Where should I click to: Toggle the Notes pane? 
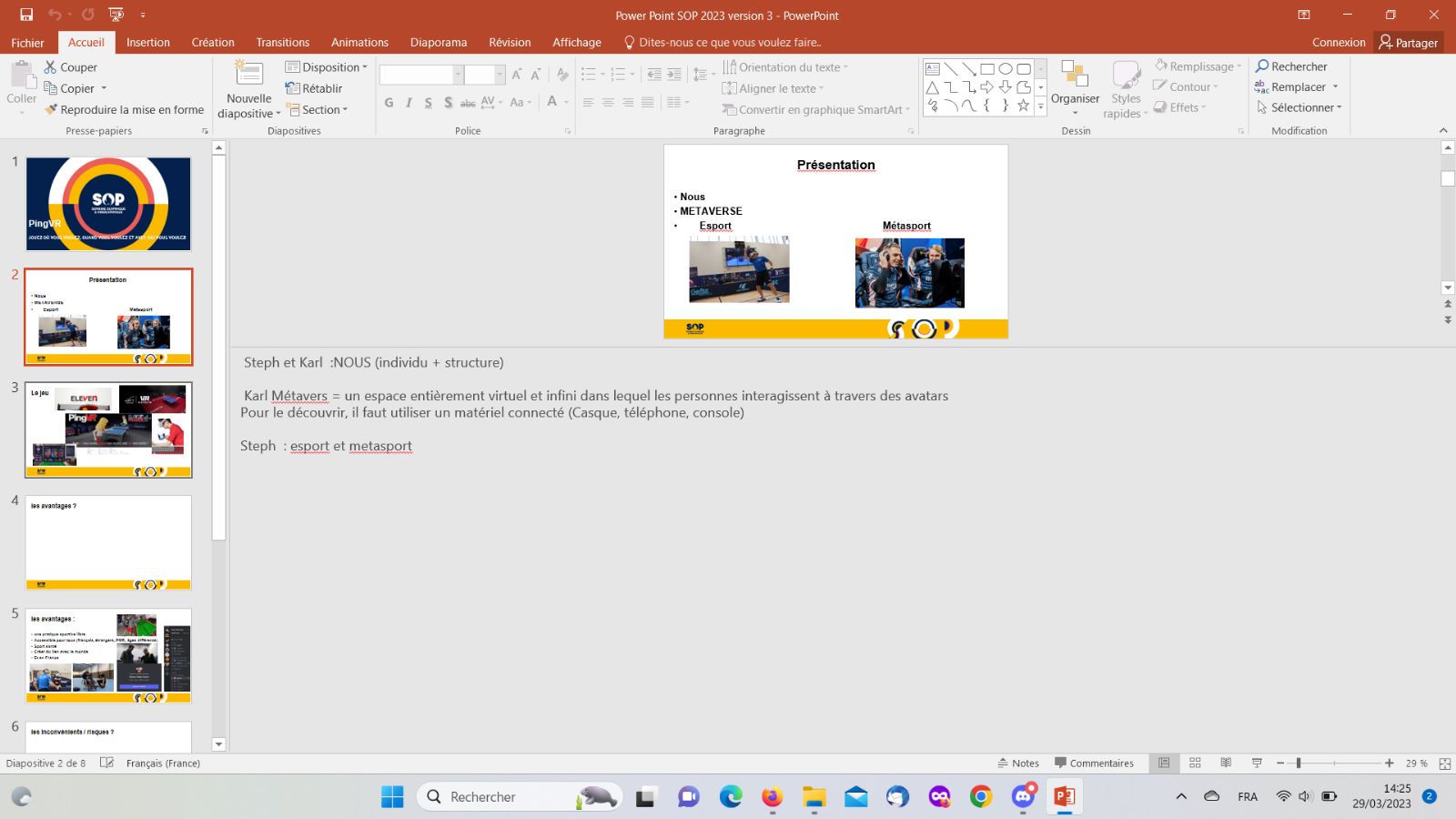coord(1018,763)
